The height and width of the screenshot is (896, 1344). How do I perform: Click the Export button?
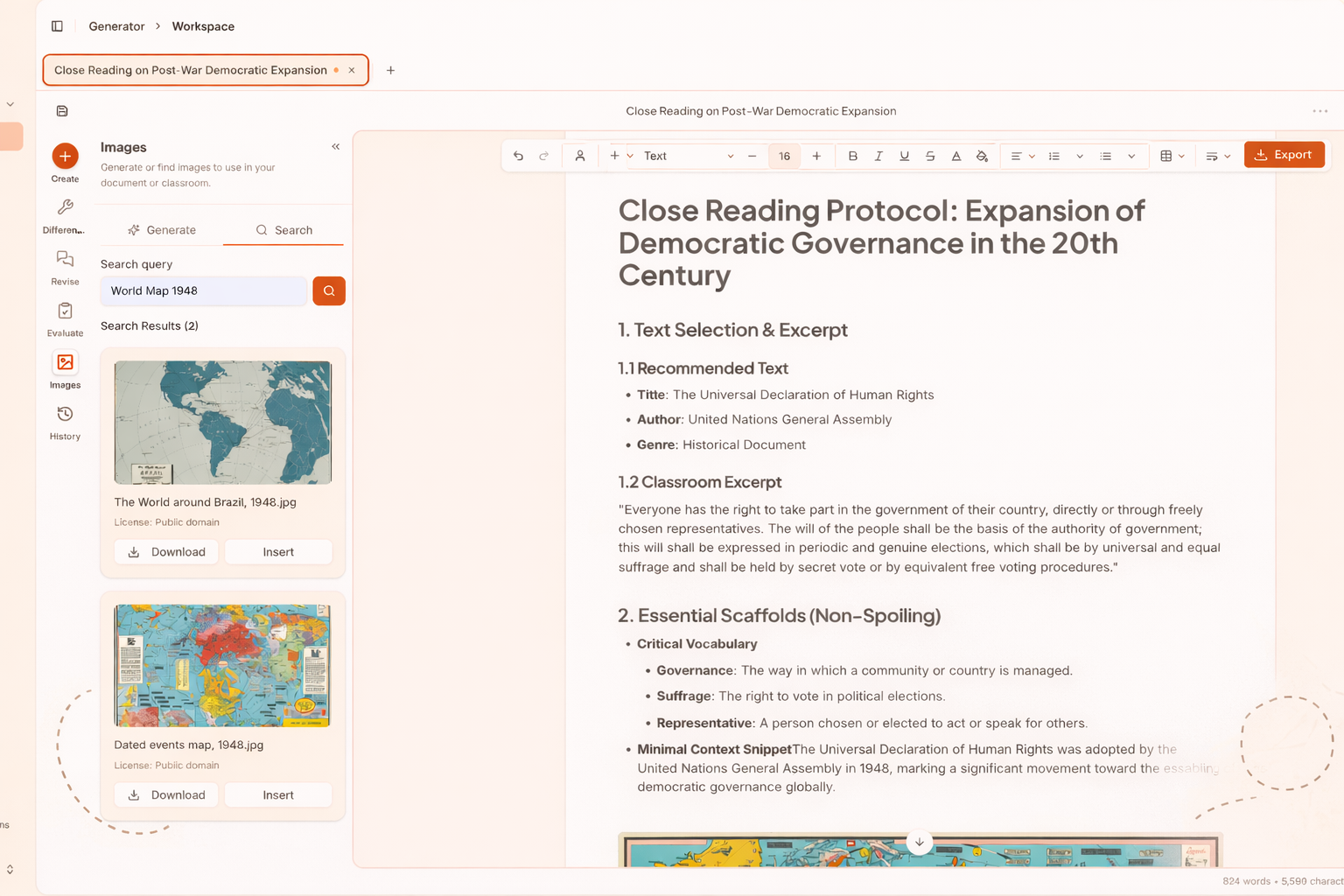click(1284, 155)
